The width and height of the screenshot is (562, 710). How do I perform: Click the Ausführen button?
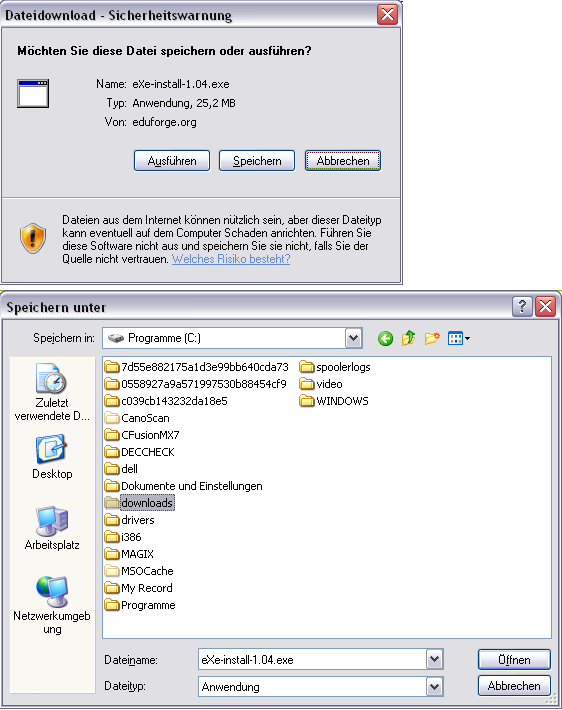pyautogui.click(x=172, y=161)
